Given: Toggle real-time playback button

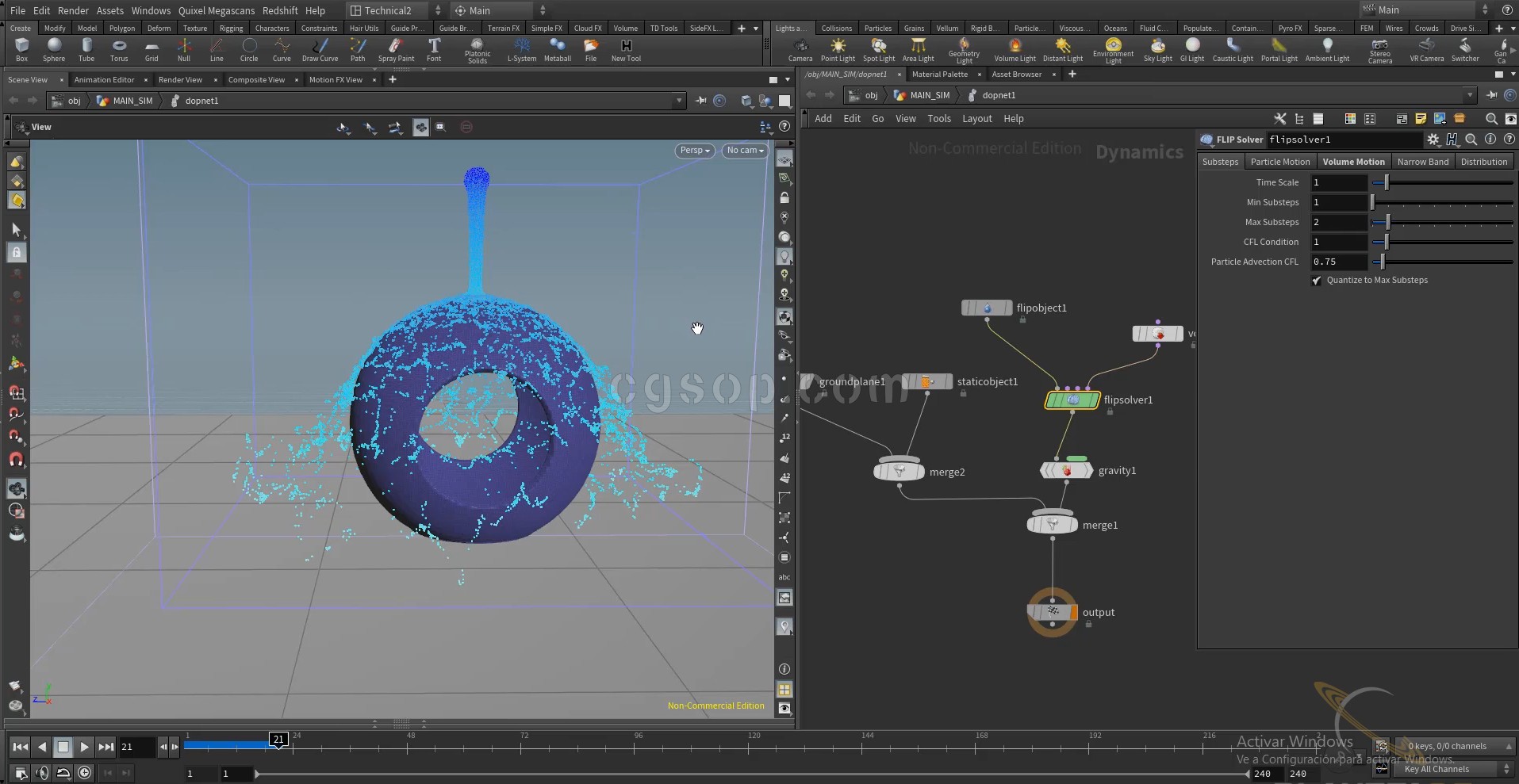Looking at the screenshot, I should click(85, 773).
